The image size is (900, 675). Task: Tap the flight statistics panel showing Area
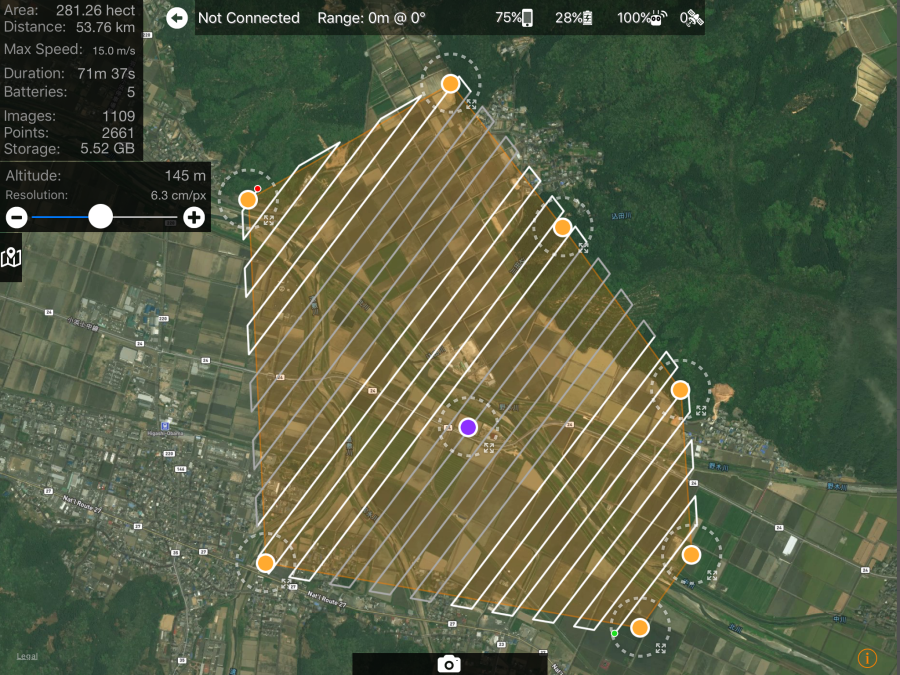tap(70, 79)
